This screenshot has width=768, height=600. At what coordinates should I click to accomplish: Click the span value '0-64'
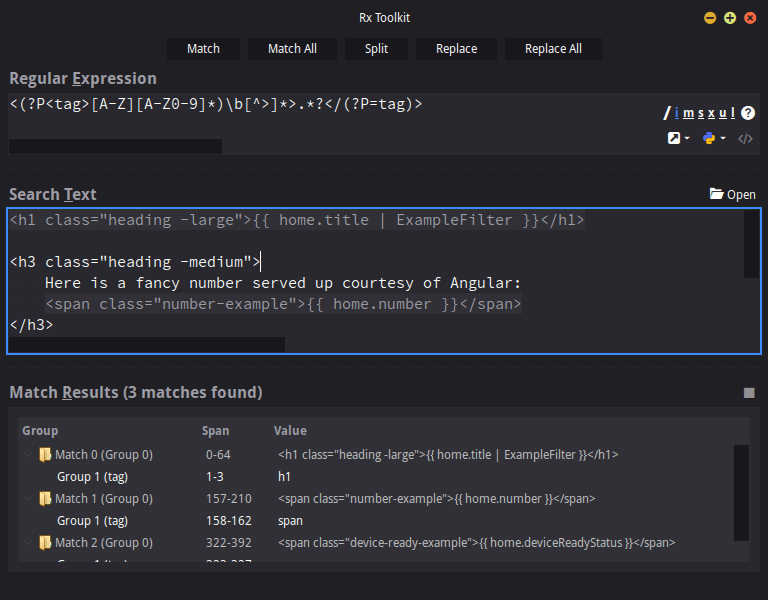(x=218, y=455)
